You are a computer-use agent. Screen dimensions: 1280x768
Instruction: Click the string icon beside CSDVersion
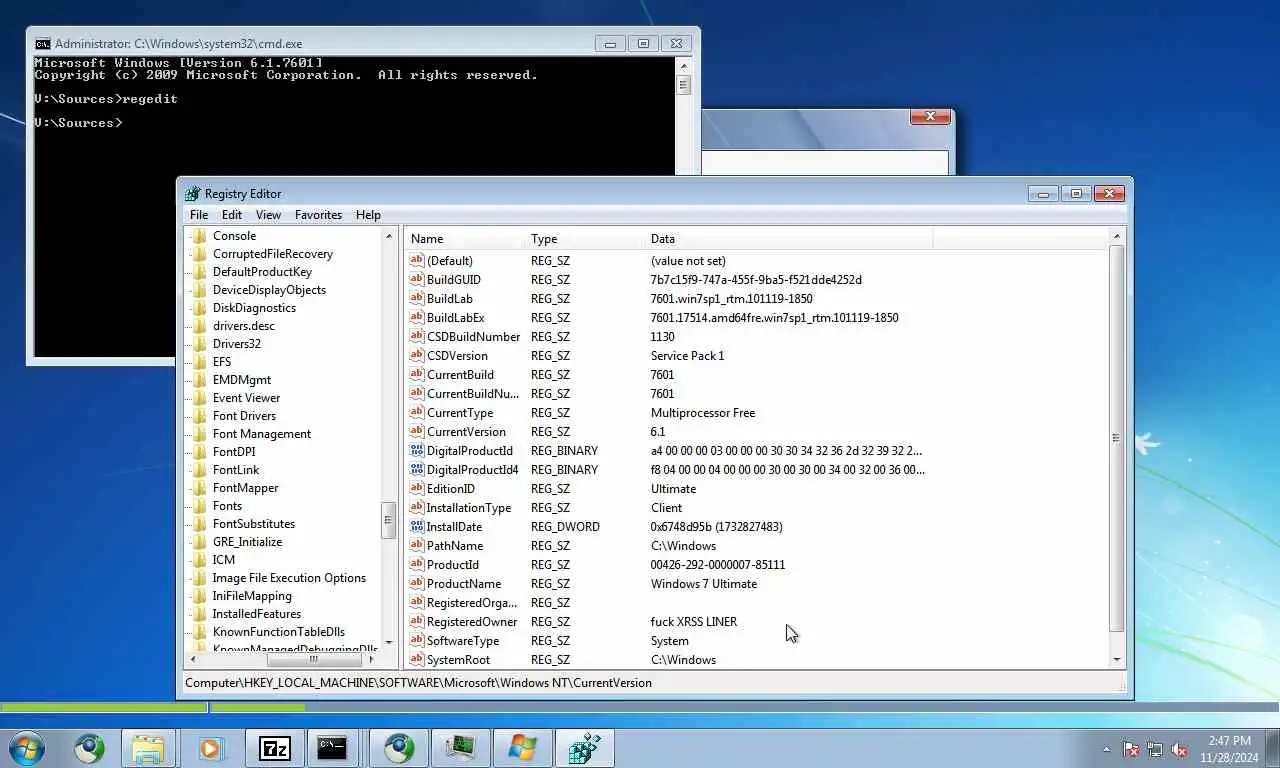pos(417,356)
